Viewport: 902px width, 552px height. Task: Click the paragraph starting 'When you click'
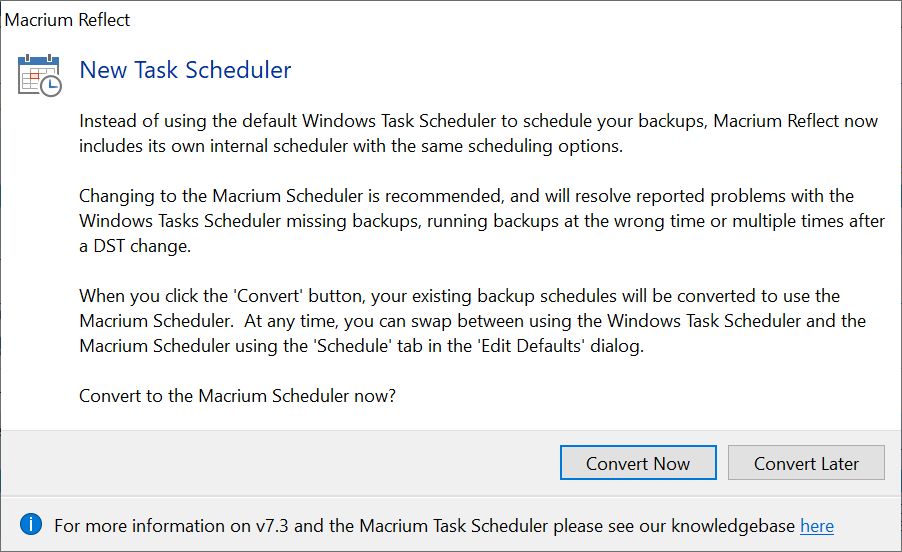coord(472,321)
